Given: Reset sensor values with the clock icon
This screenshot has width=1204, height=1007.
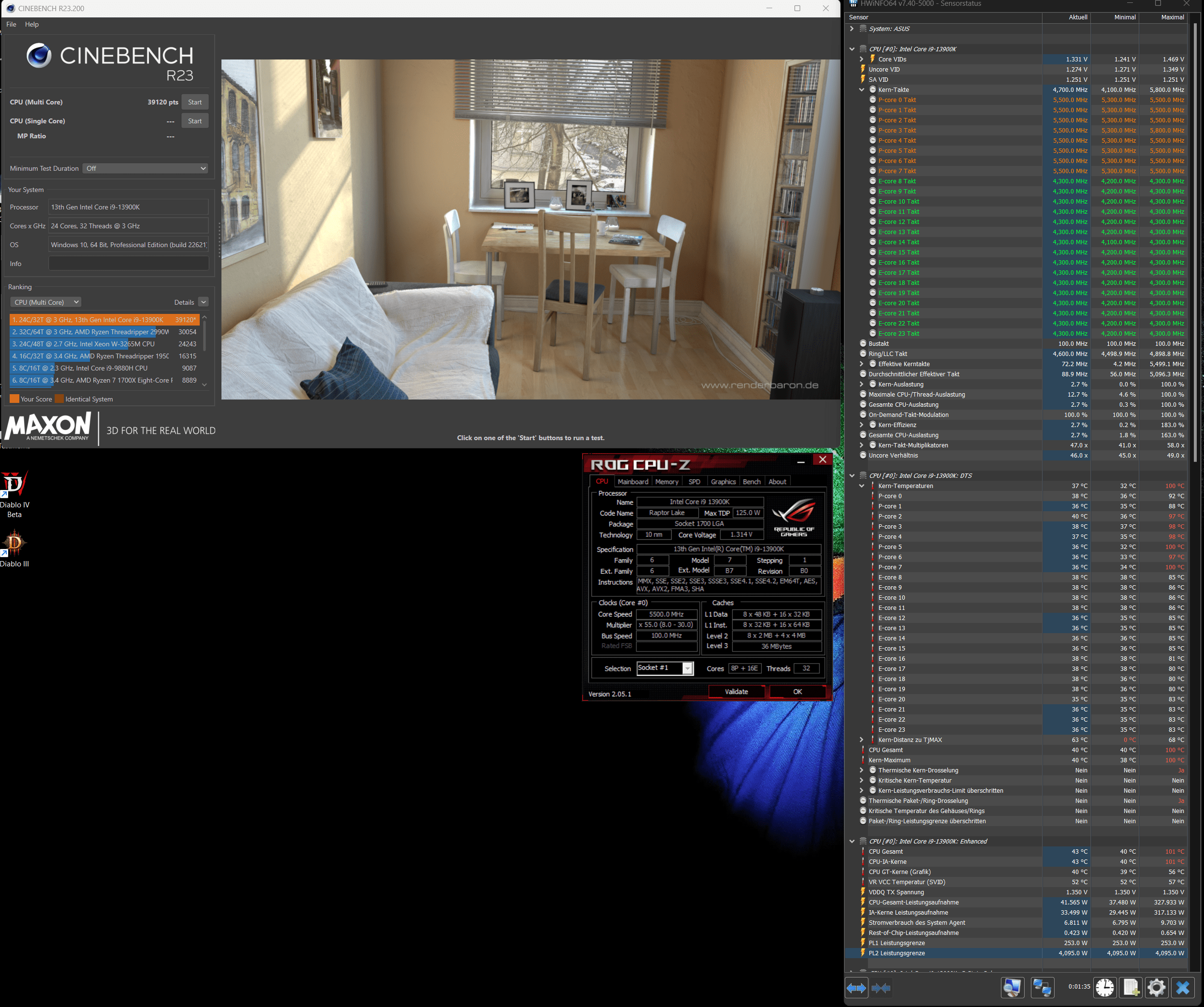Looking at the screenshot, I should click(x=1105, y=988).
